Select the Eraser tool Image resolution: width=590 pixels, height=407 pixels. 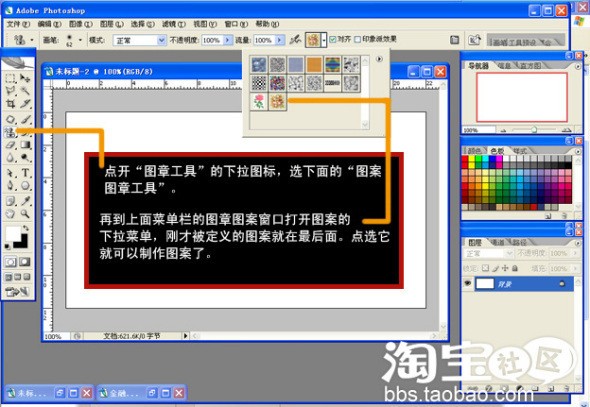point(10,145)
